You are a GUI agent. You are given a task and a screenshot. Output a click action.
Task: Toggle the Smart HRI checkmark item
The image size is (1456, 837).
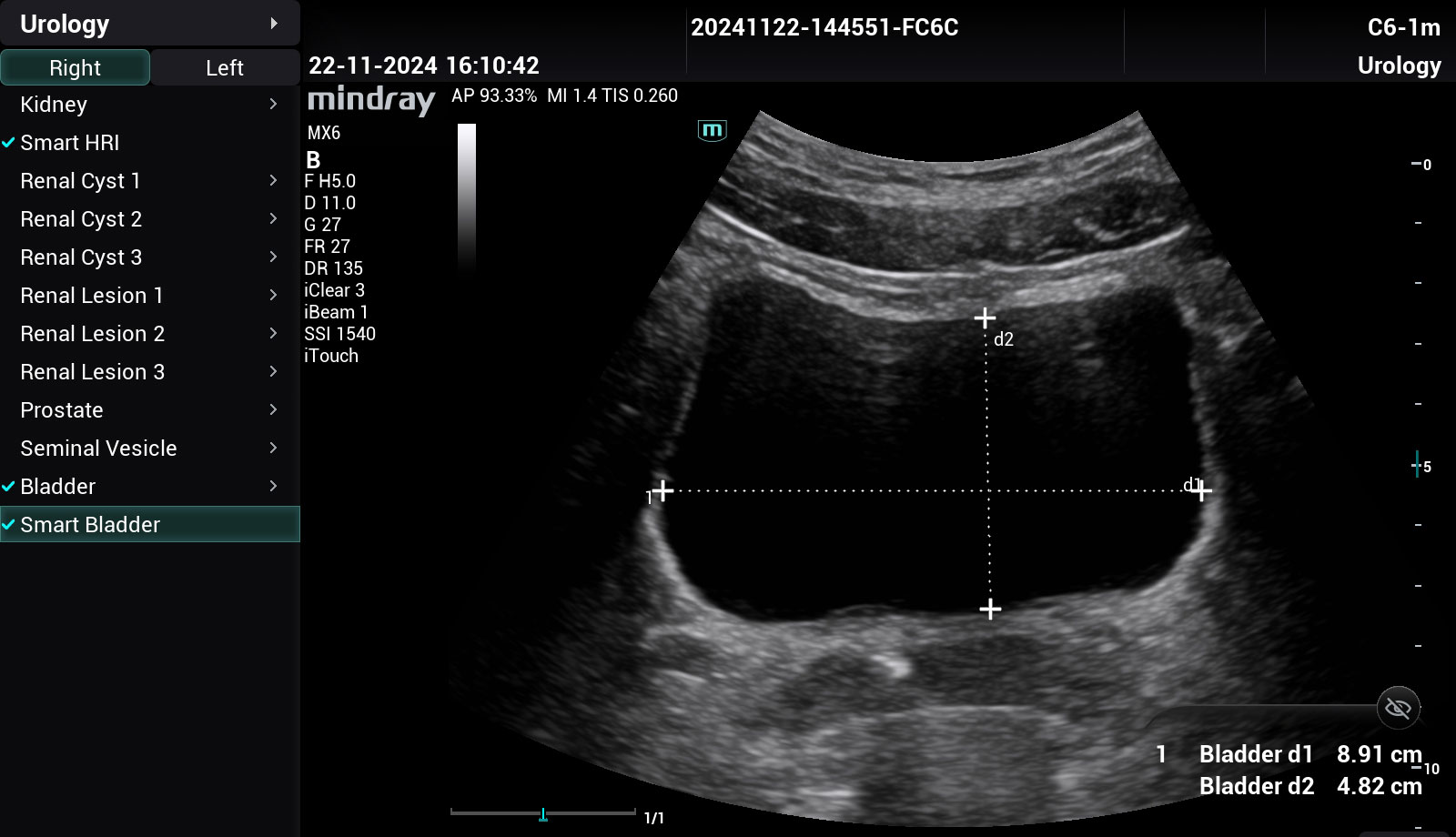click(x=69, y=143)
